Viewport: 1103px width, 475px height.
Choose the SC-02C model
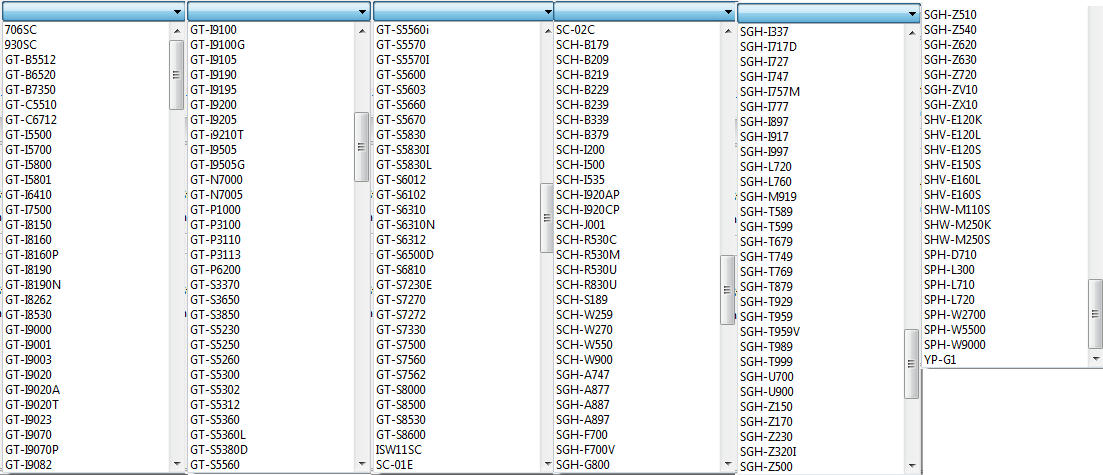point(575,30)
